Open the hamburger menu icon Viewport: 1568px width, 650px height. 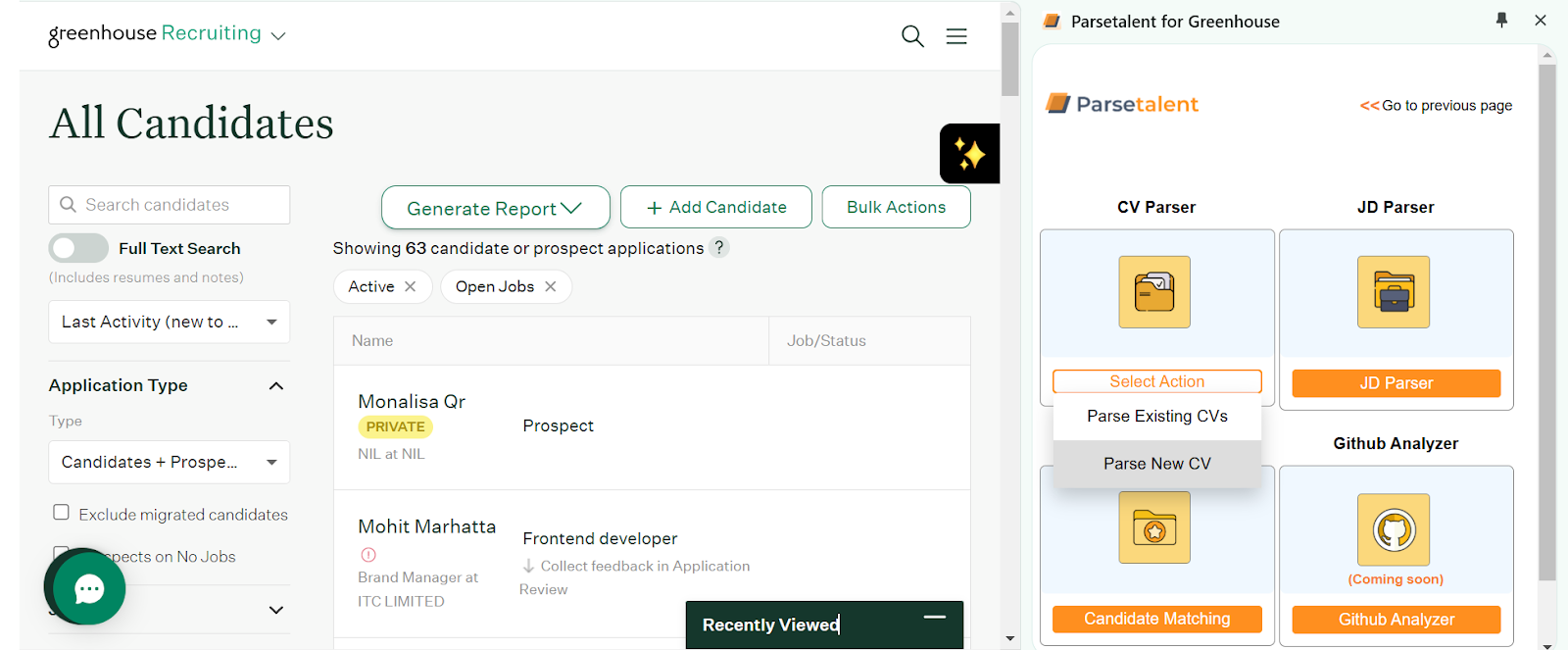956,36
